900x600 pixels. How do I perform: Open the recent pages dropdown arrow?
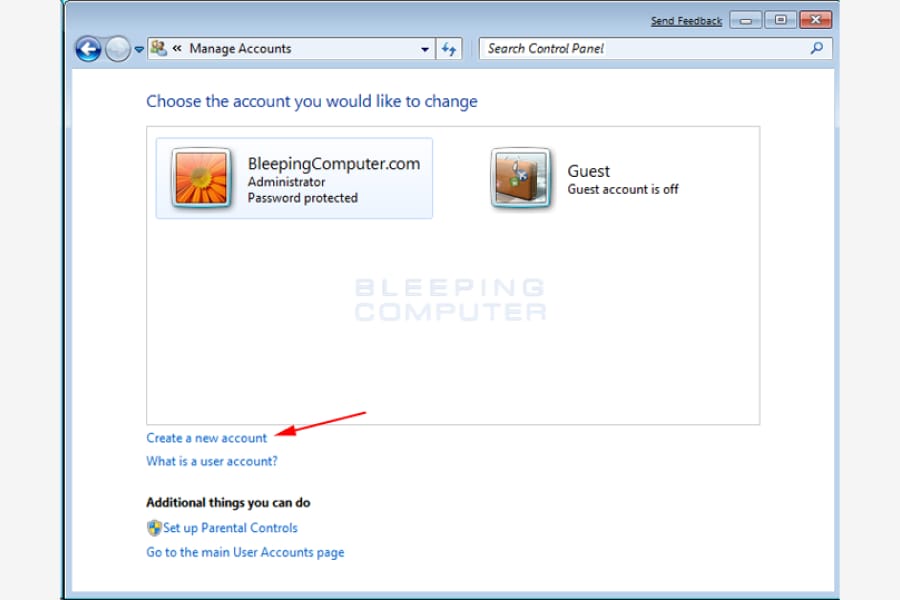(x=139, y=49)
